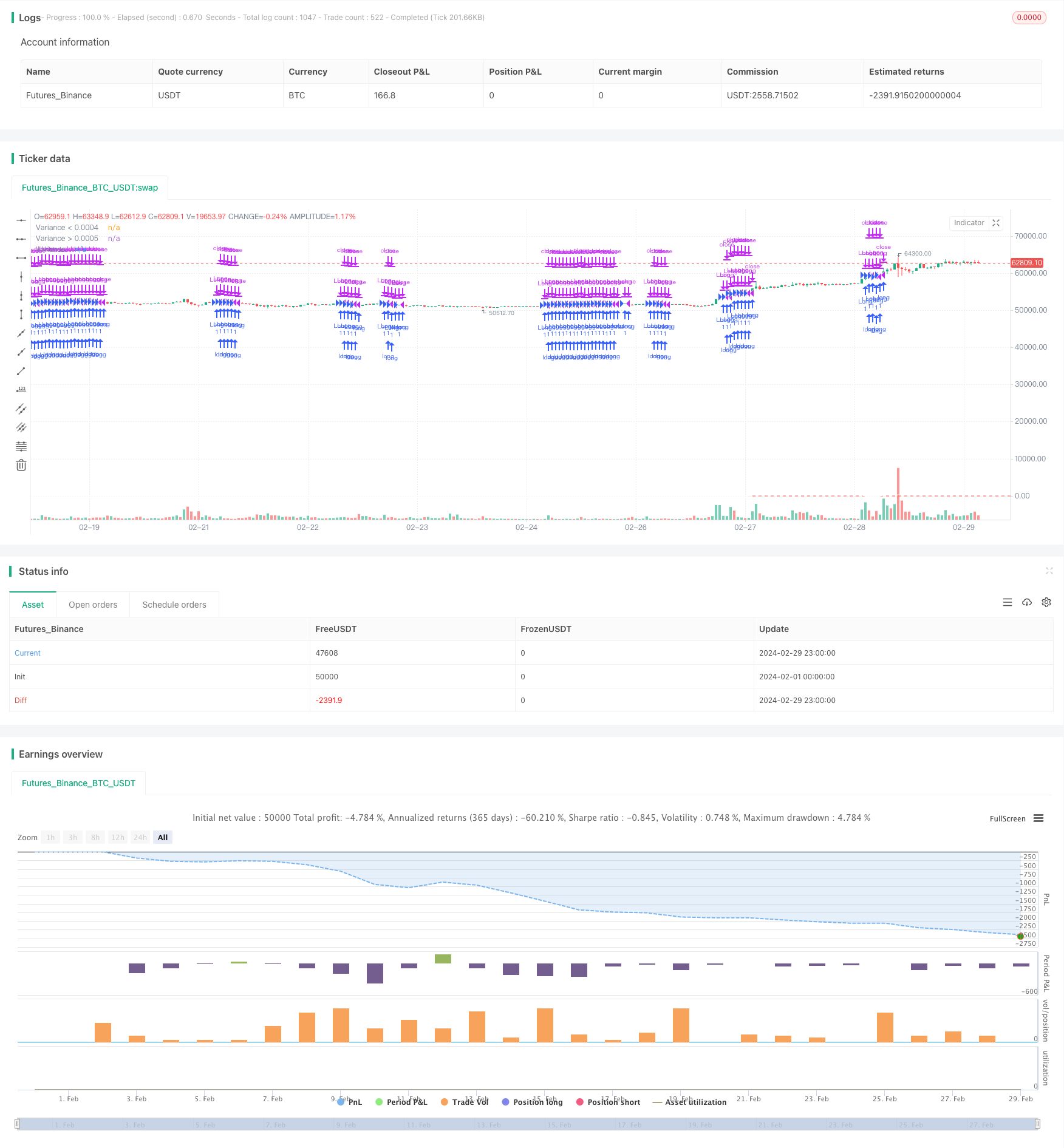This screenshot has width=1064, height=1148.
Task: Select the horizontal ray line drawing tool
Action: [x=21, y=239]
